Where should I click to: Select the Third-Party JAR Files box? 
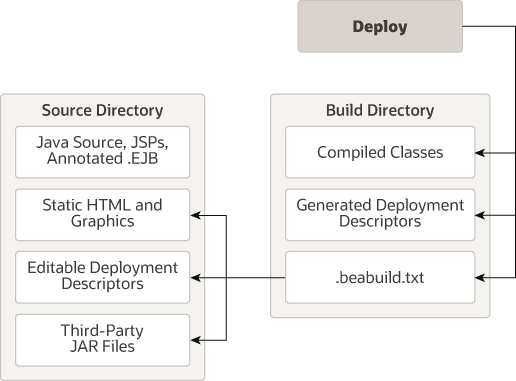click(x=103, y=340)
